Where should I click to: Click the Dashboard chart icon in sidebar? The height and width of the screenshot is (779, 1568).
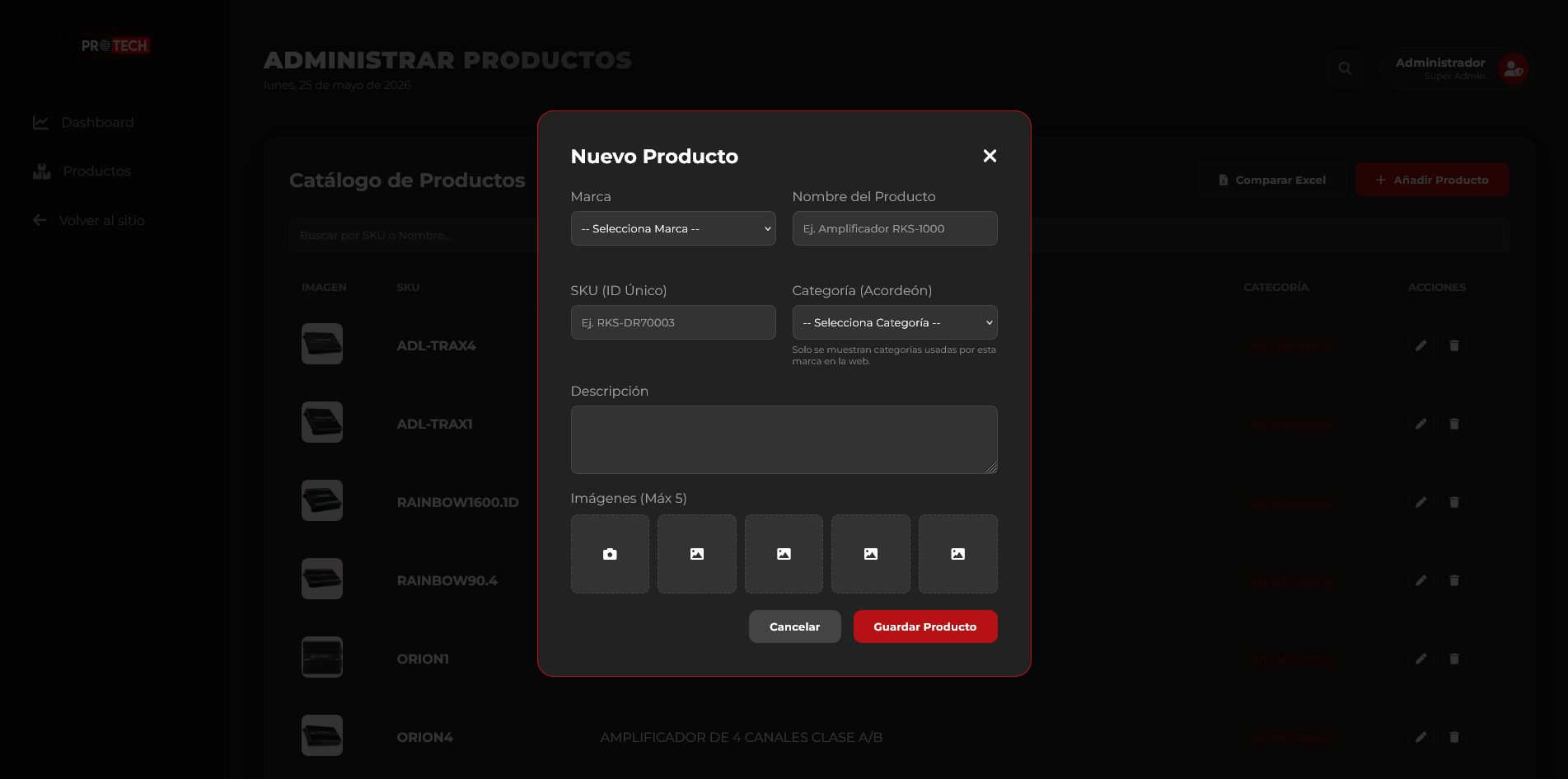(41, 122)
